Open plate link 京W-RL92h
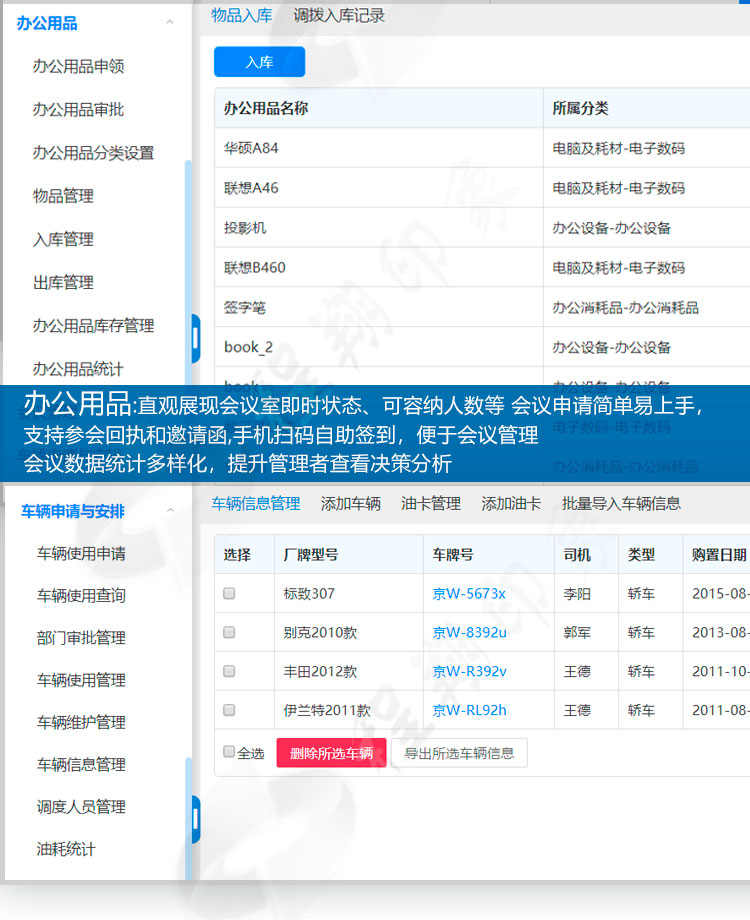 click(469, 711)
